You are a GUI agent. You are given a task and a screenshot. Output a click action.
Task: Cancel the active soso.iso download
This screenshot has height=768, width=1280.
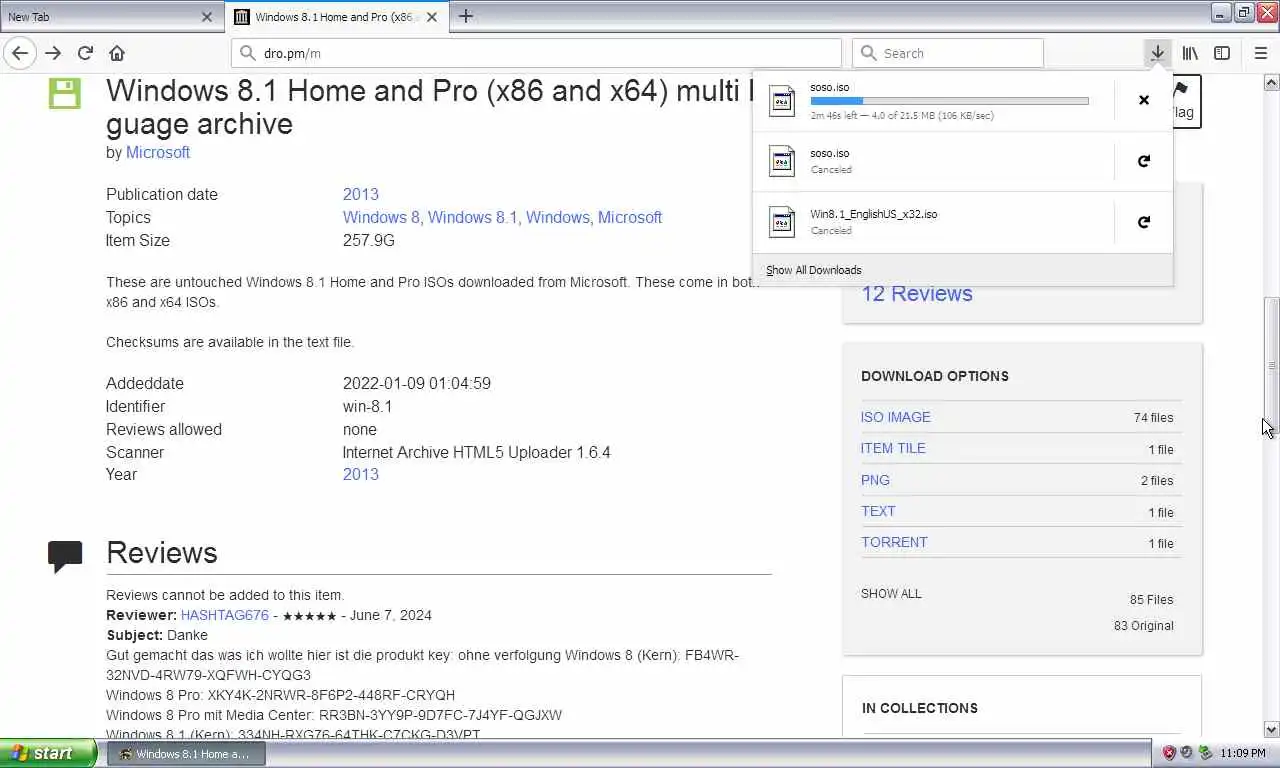tap(1144, 100)
